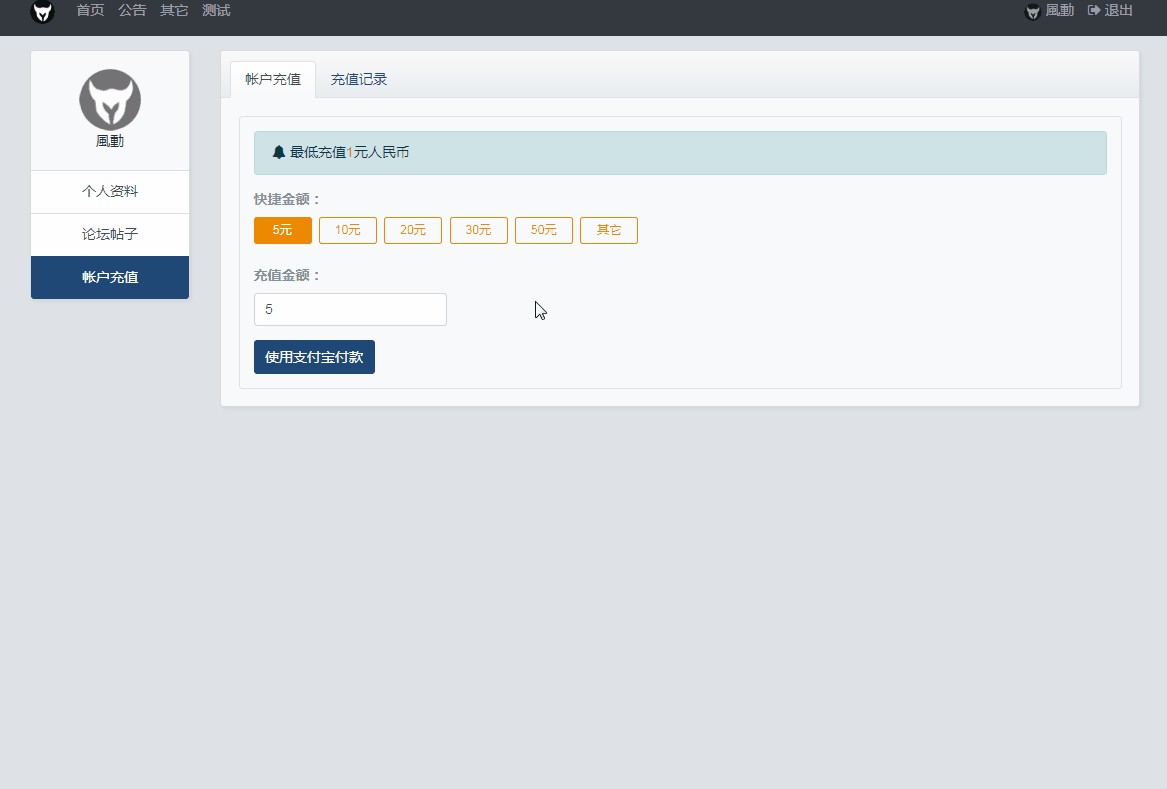Switch to the 充值记录 tab

click(359, 80)
